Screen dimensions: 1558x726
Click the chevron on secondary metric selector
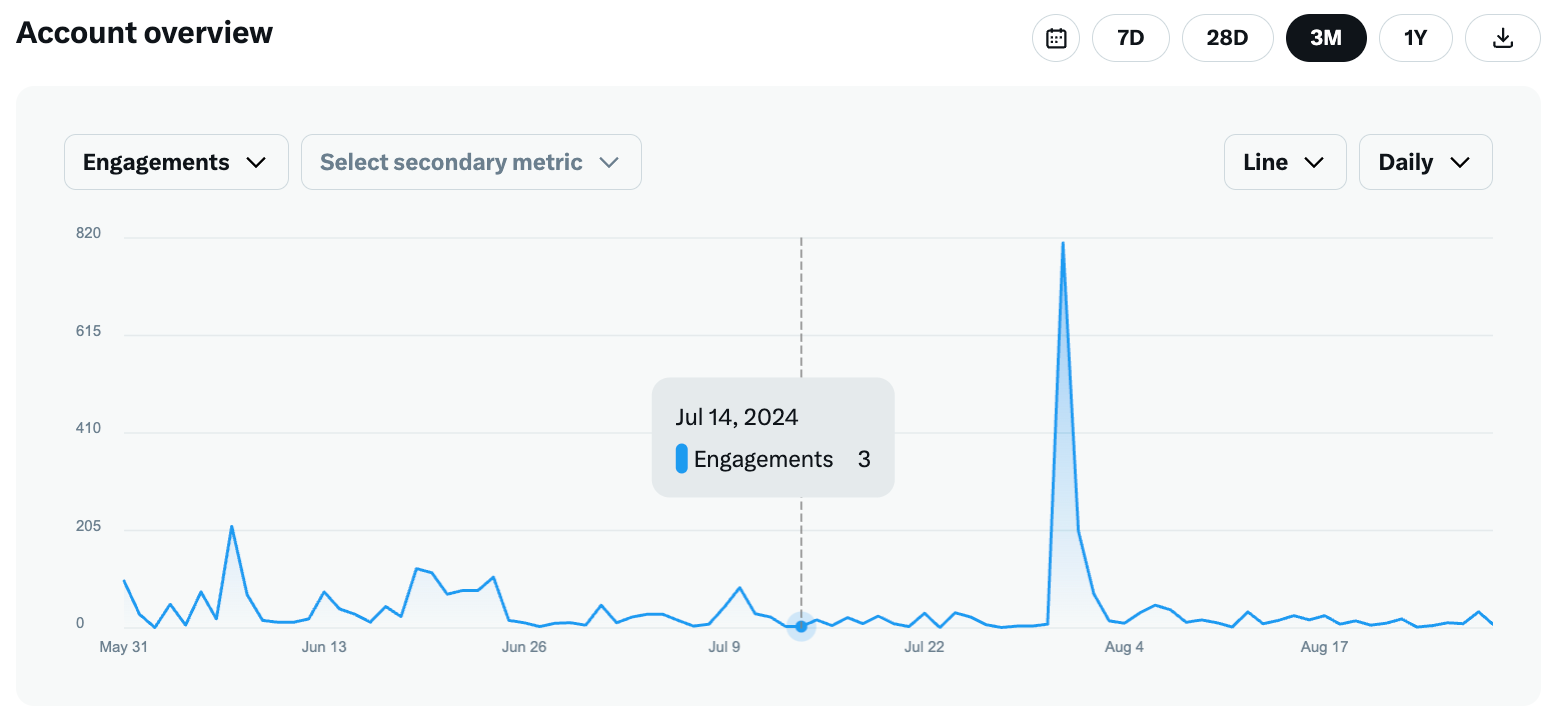[610, 161]
